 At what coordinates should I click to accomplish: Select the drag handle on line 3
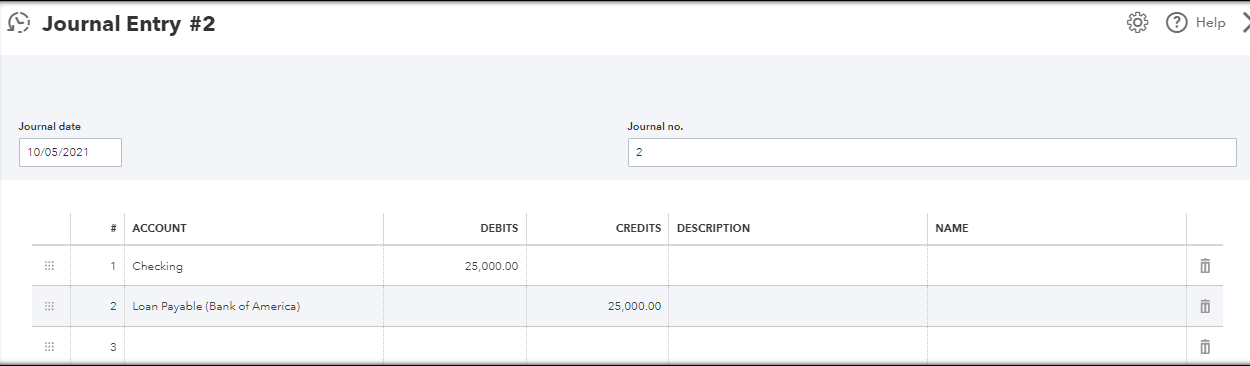coord(50,347)
